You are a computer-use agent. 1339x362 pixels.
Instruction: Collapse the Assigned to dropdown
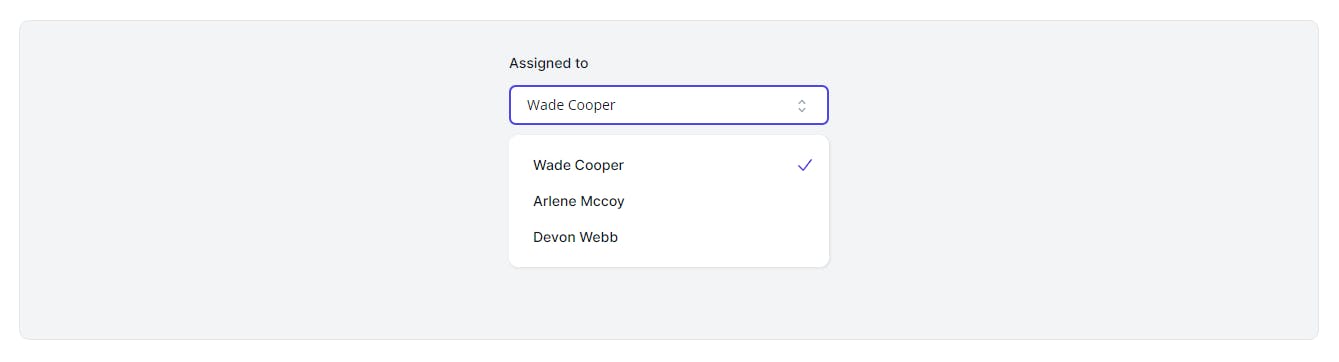(669, 105)
